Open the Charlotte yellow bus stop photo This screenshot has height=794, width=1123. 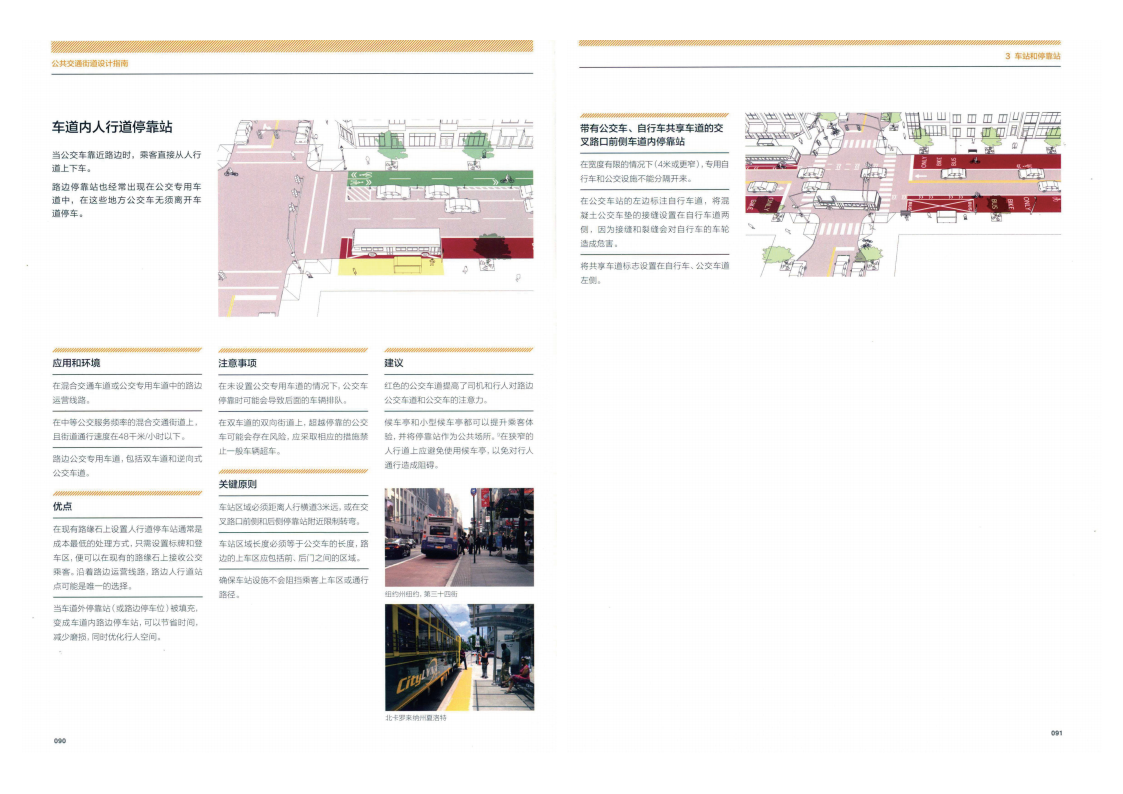click(459, 657)
